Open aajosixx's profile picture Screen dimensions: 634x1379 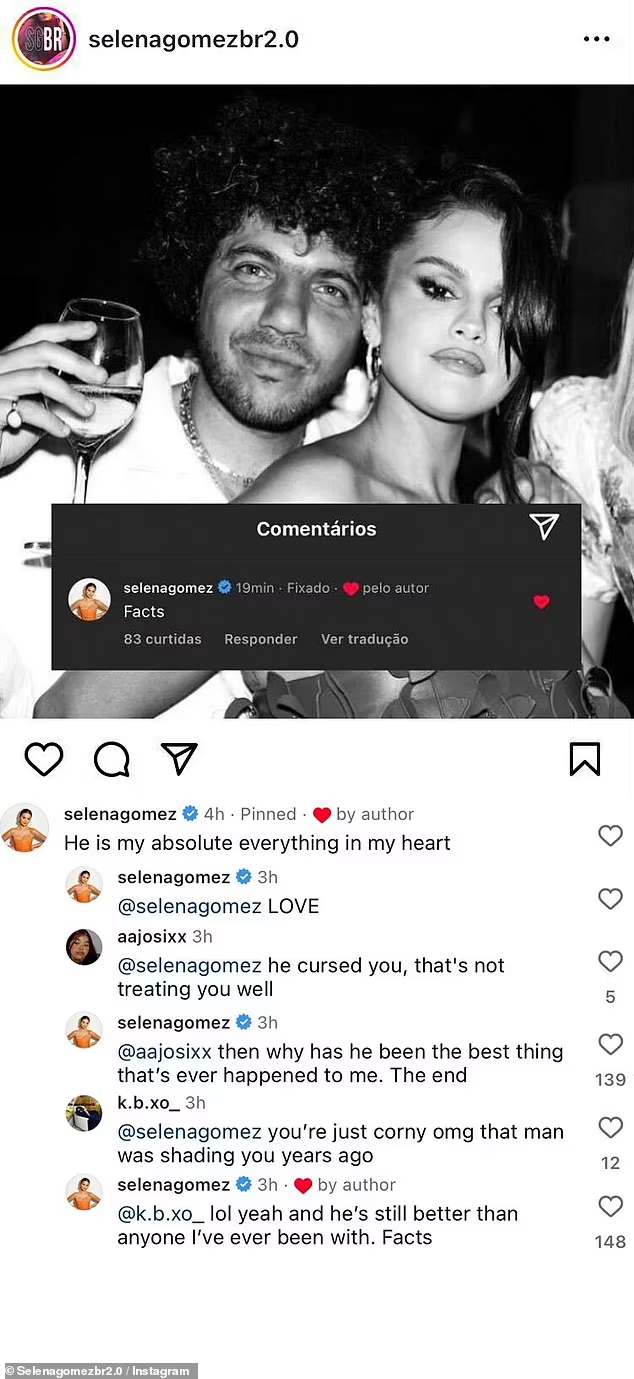(84, 948)
